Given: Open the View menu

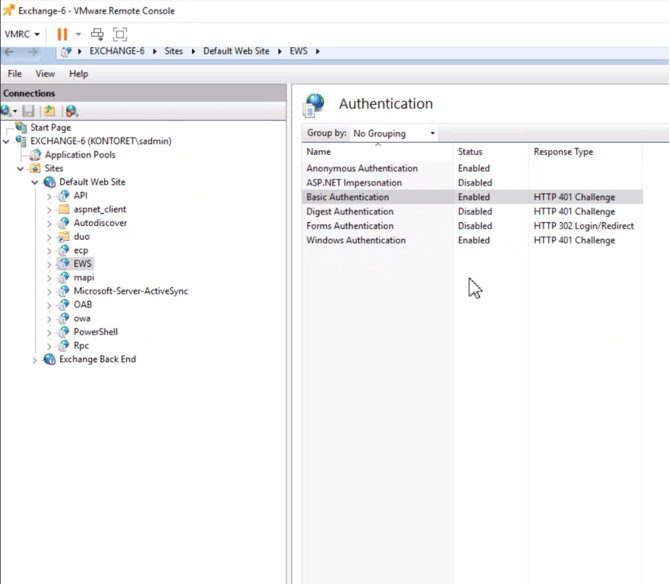Looking at the screenshot, I should coord(45,74).
